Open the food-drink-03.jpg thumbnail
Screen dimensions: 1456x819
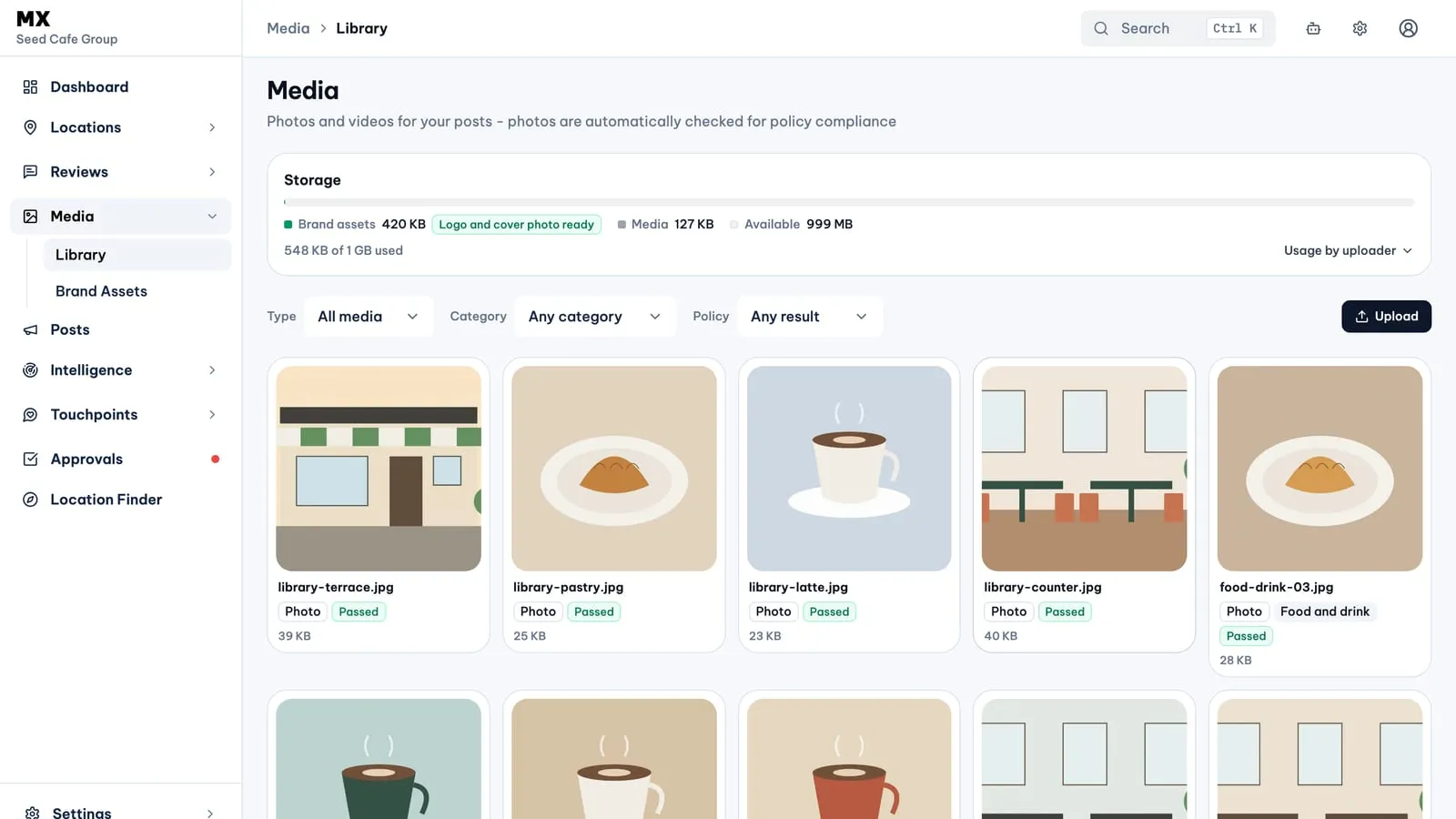point(1319,469)
